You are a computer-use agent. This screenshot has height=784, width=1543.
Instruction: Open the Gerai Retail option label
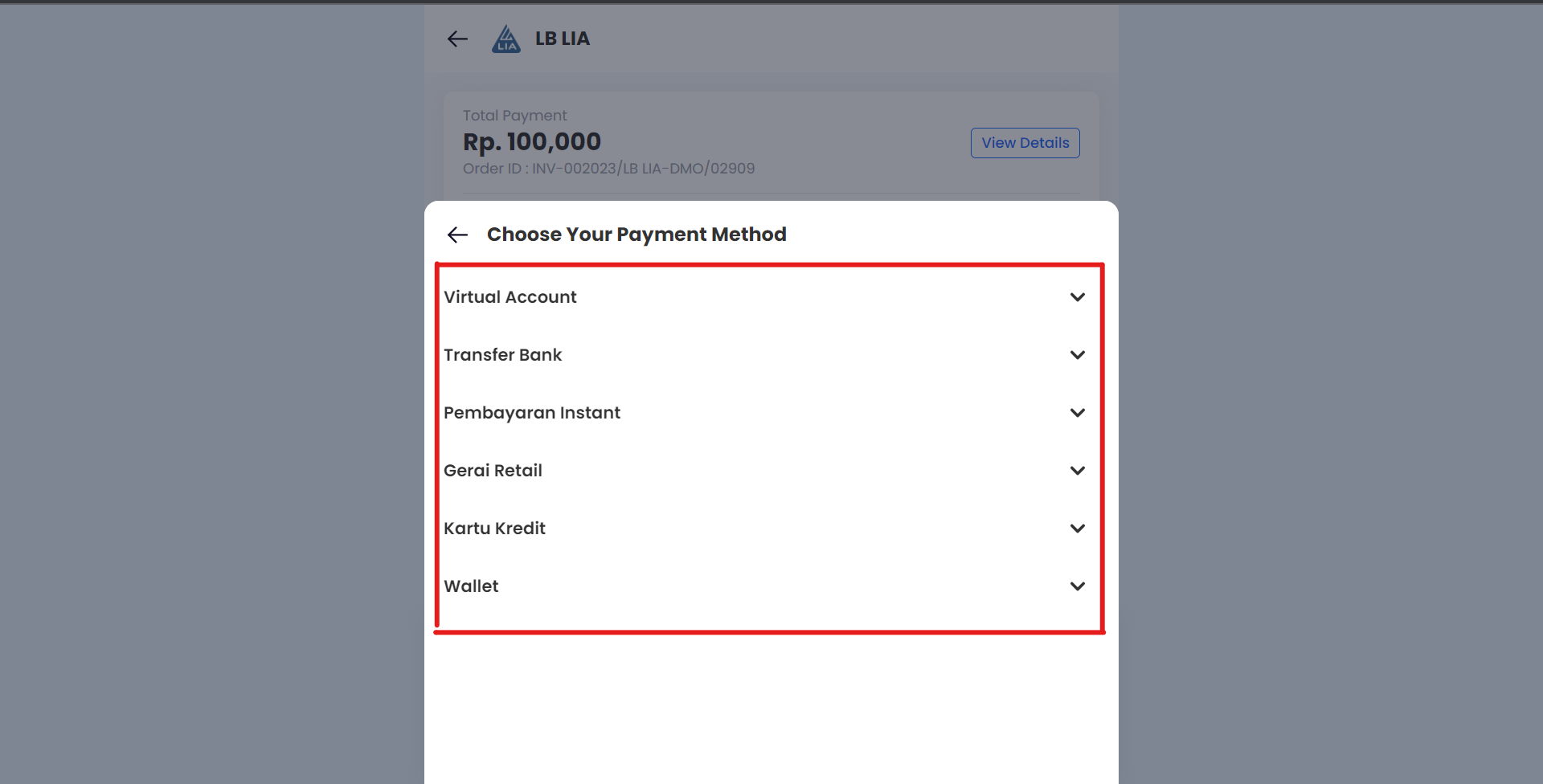click(x=493, y=471)
